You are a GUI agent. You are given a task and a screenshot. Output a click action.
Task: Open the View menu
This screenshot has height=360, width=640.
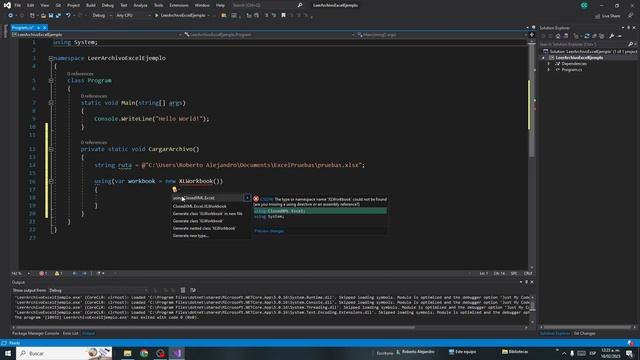(44, 5)
